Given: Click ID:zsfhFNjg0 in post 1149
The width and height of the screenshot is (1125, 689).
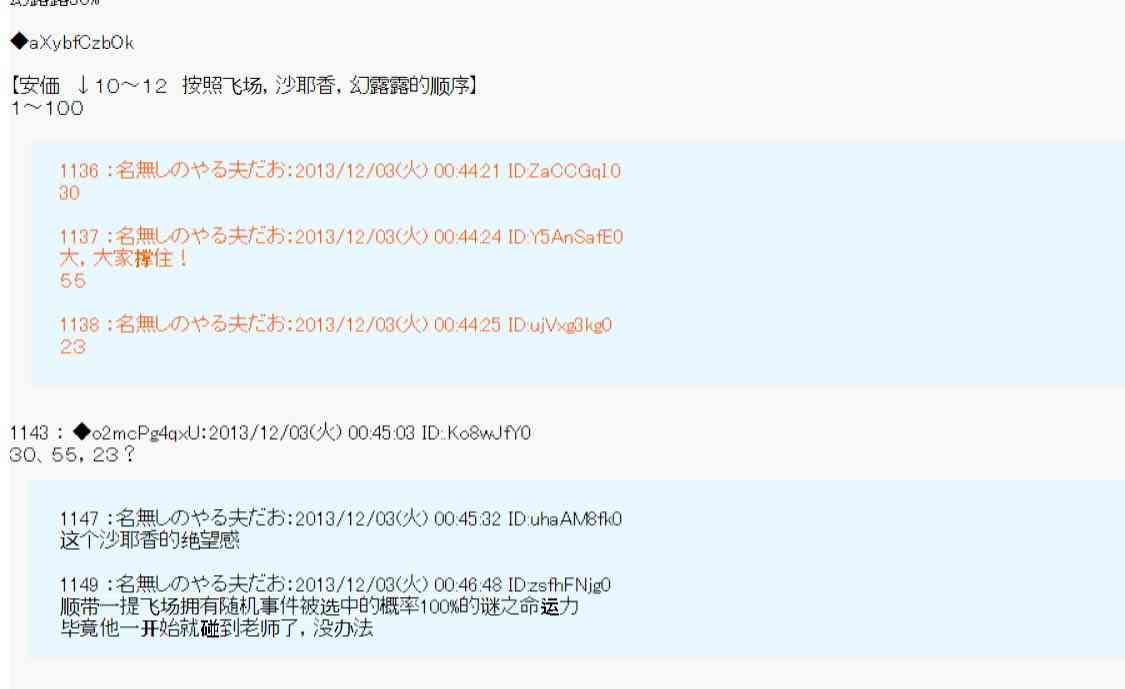Looking at the screenshot, I should [x=559, y=585].
